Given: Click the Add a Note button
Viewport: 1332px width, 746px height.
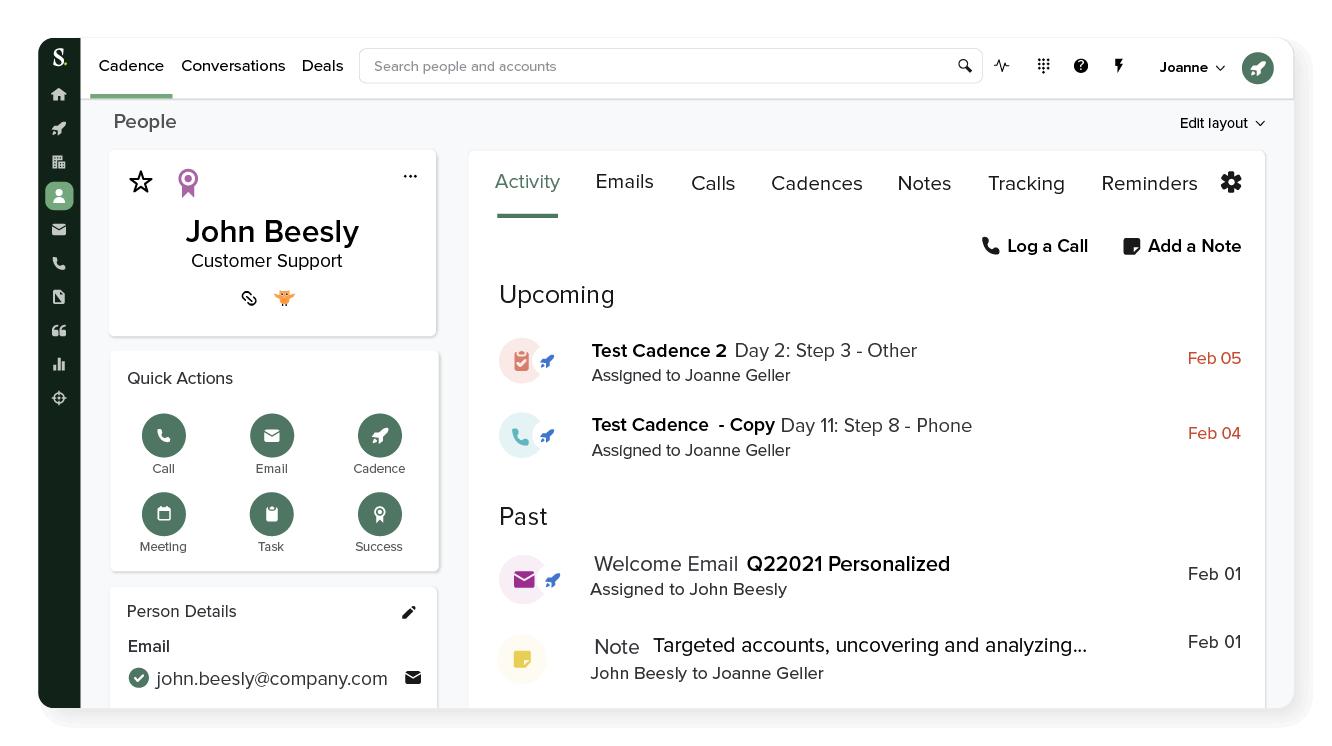Looking at the screenshot, I should coord(1182,245).
